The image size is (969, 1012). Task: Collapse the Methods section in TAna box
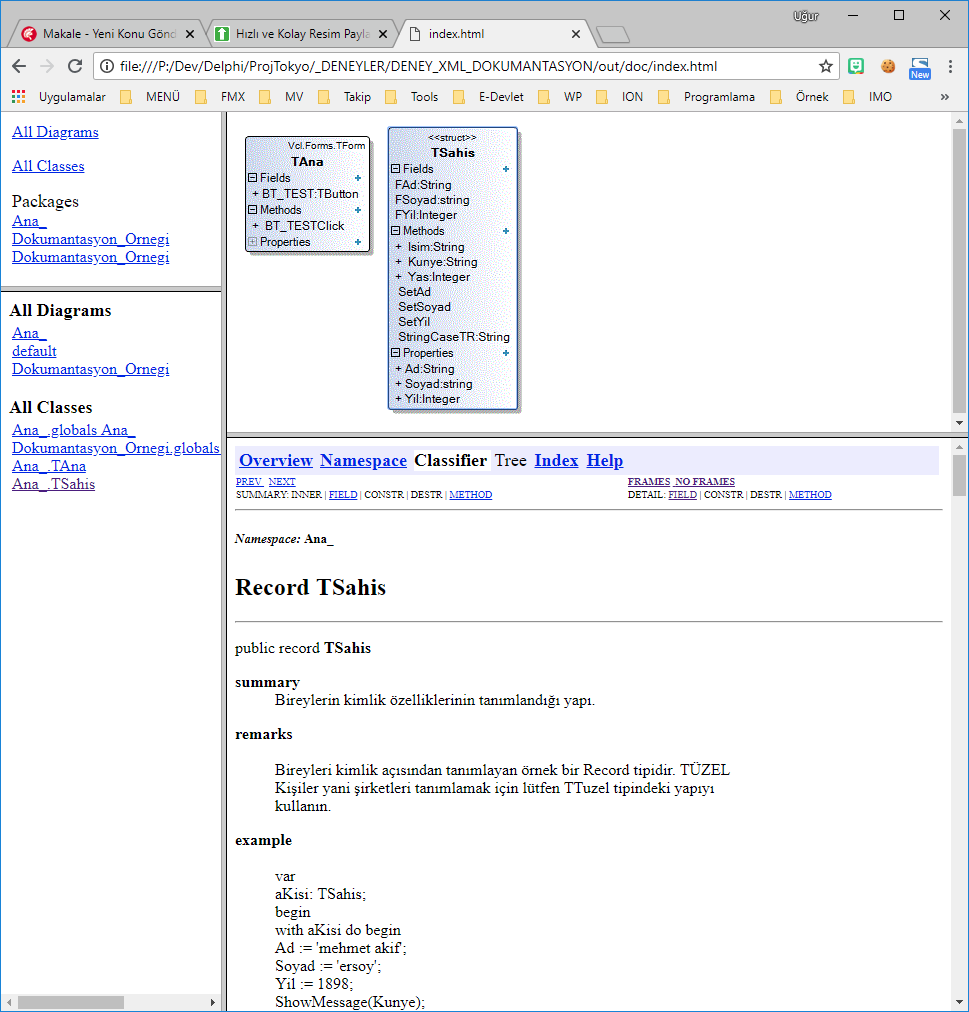coord(253,210)
